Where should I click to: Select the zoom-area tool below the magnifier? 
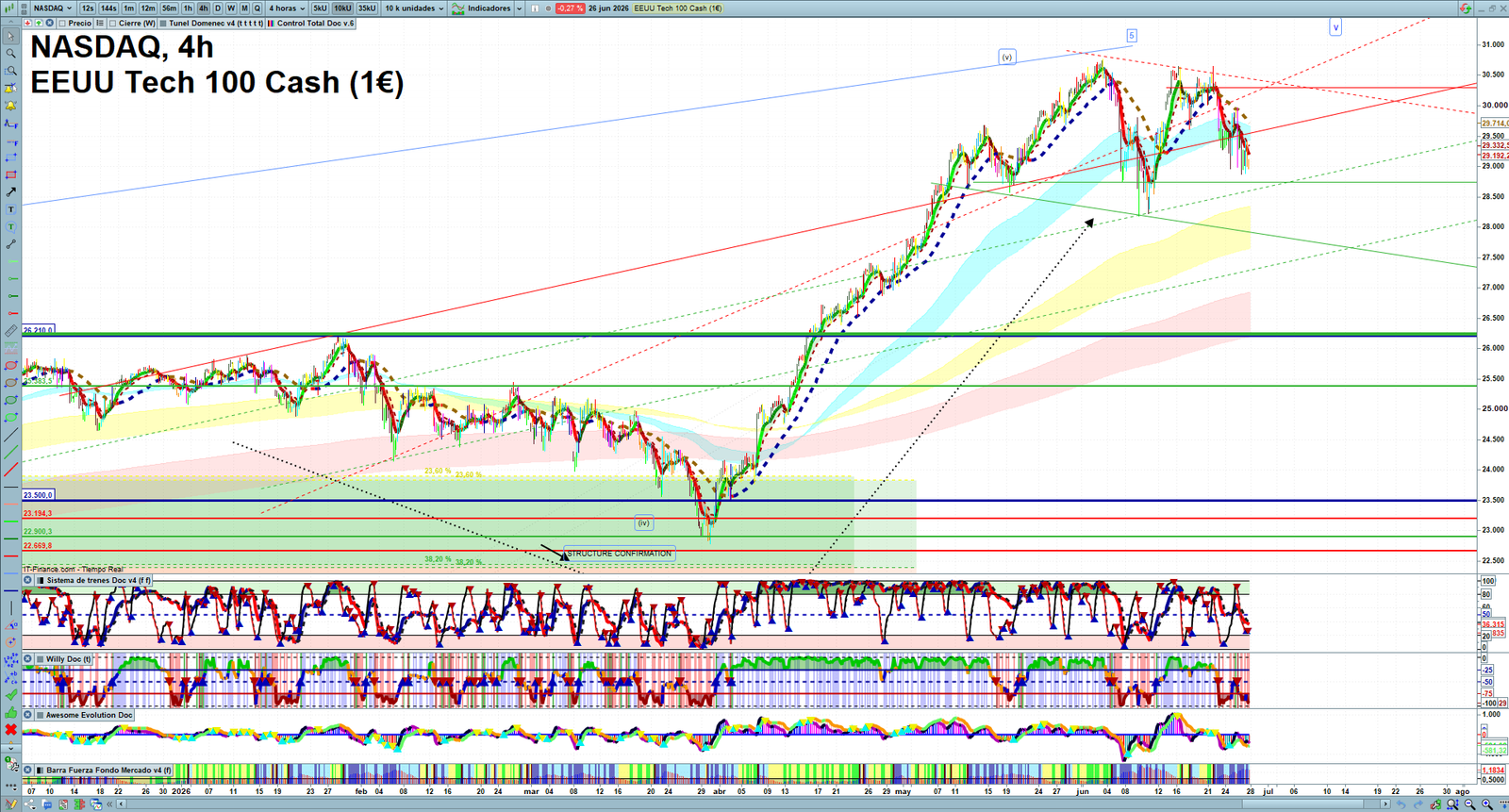click(x=10, y=71)
